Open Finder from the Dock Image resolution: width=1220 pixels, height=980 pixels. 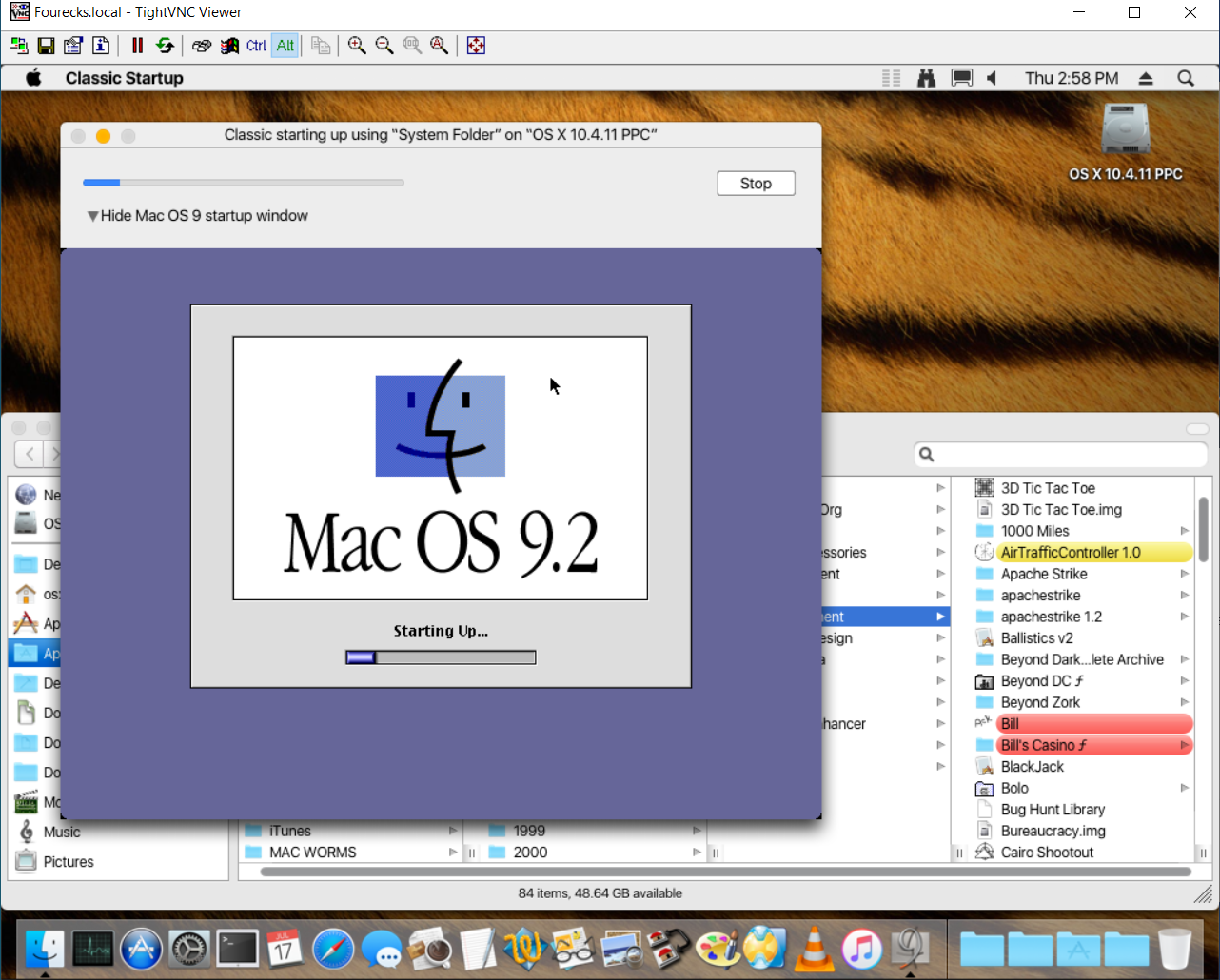[x=45, y=949]
